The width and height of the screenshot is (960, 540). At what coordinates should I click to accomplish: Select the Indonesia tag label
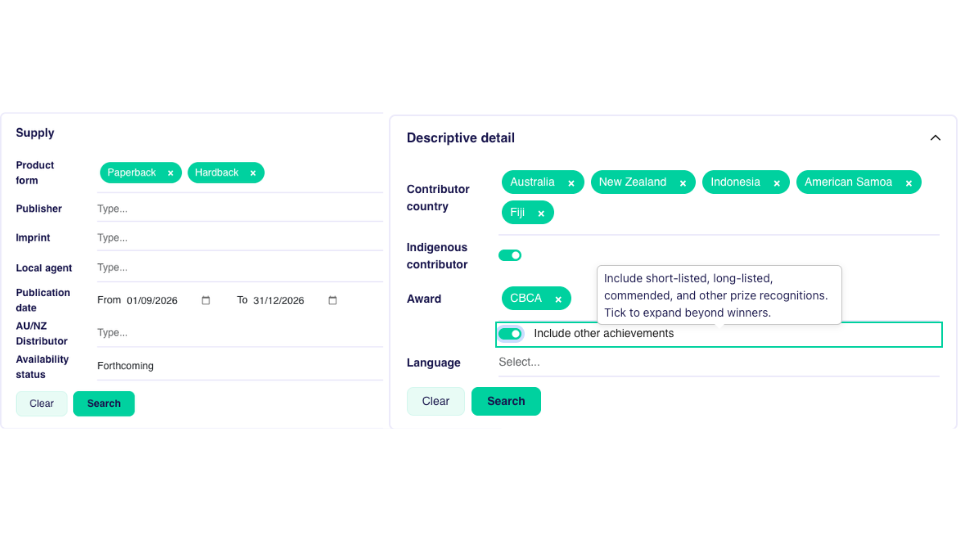pyautogui.click(x=735, y=182)
